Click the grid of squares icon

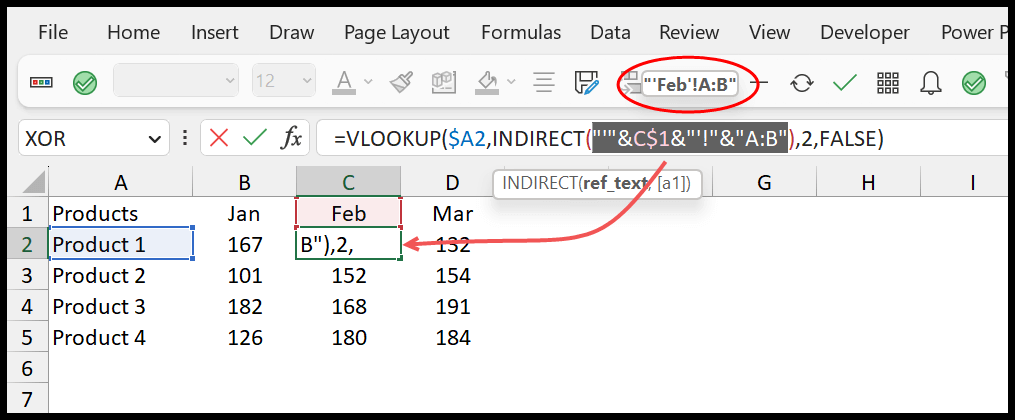888,83
